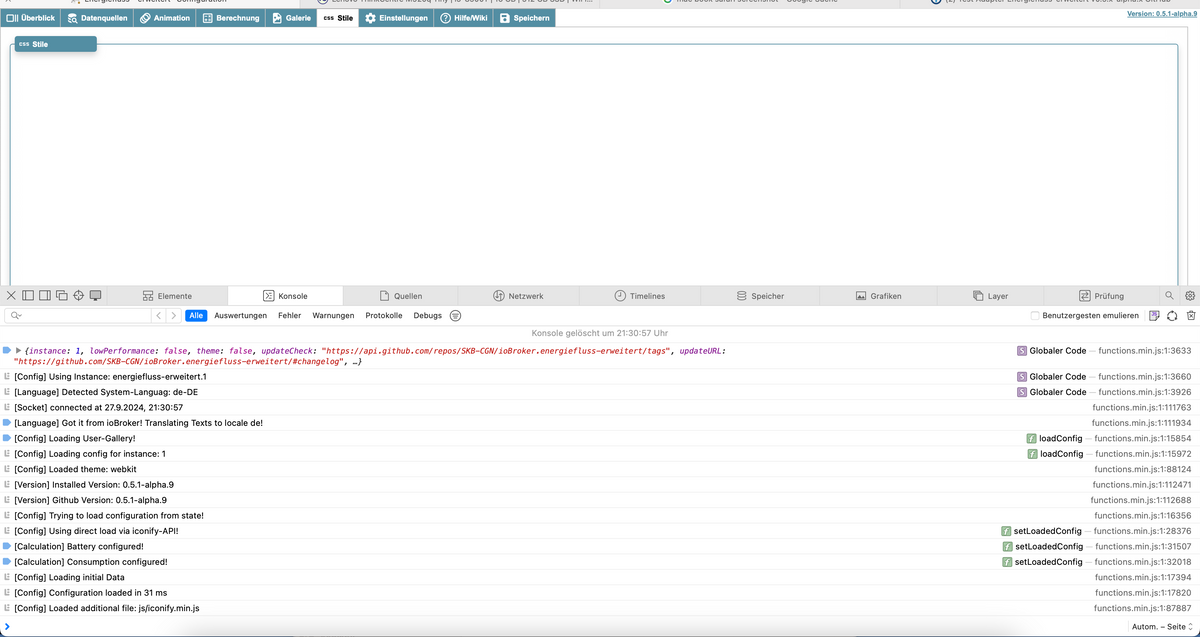Open the Autom. – Seite context dropdown
Screen dimensions: 1200x637
[1161, 626]
